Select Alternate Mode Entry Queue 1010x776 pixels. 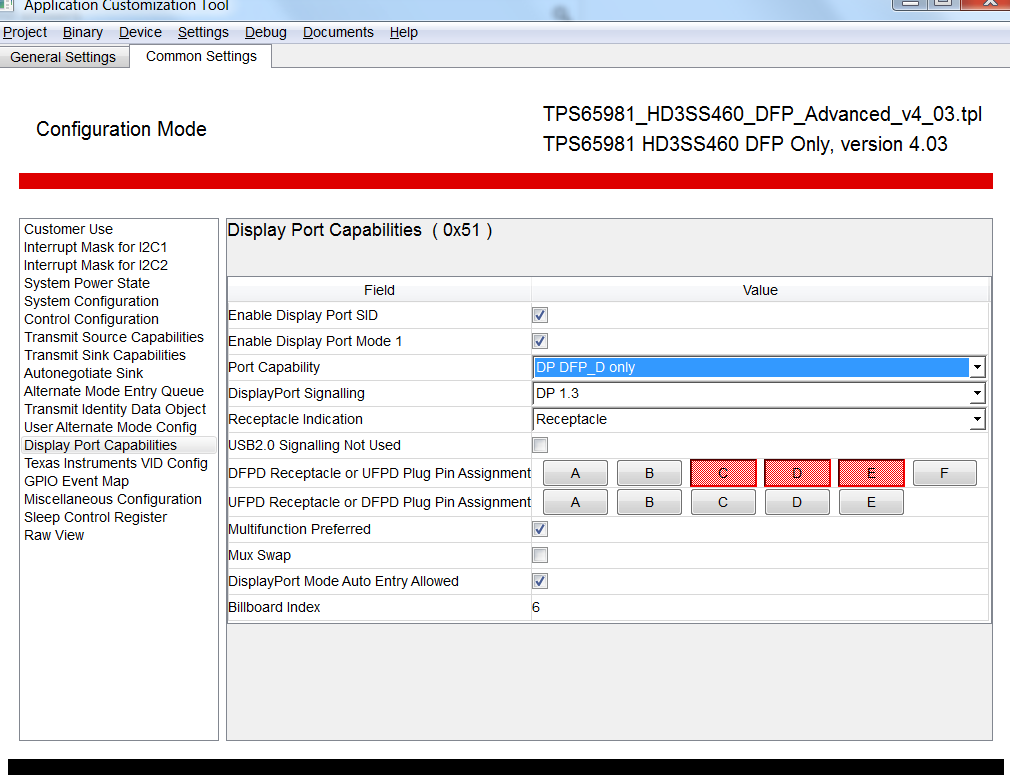pyautogui.click(x=114, y=392)
